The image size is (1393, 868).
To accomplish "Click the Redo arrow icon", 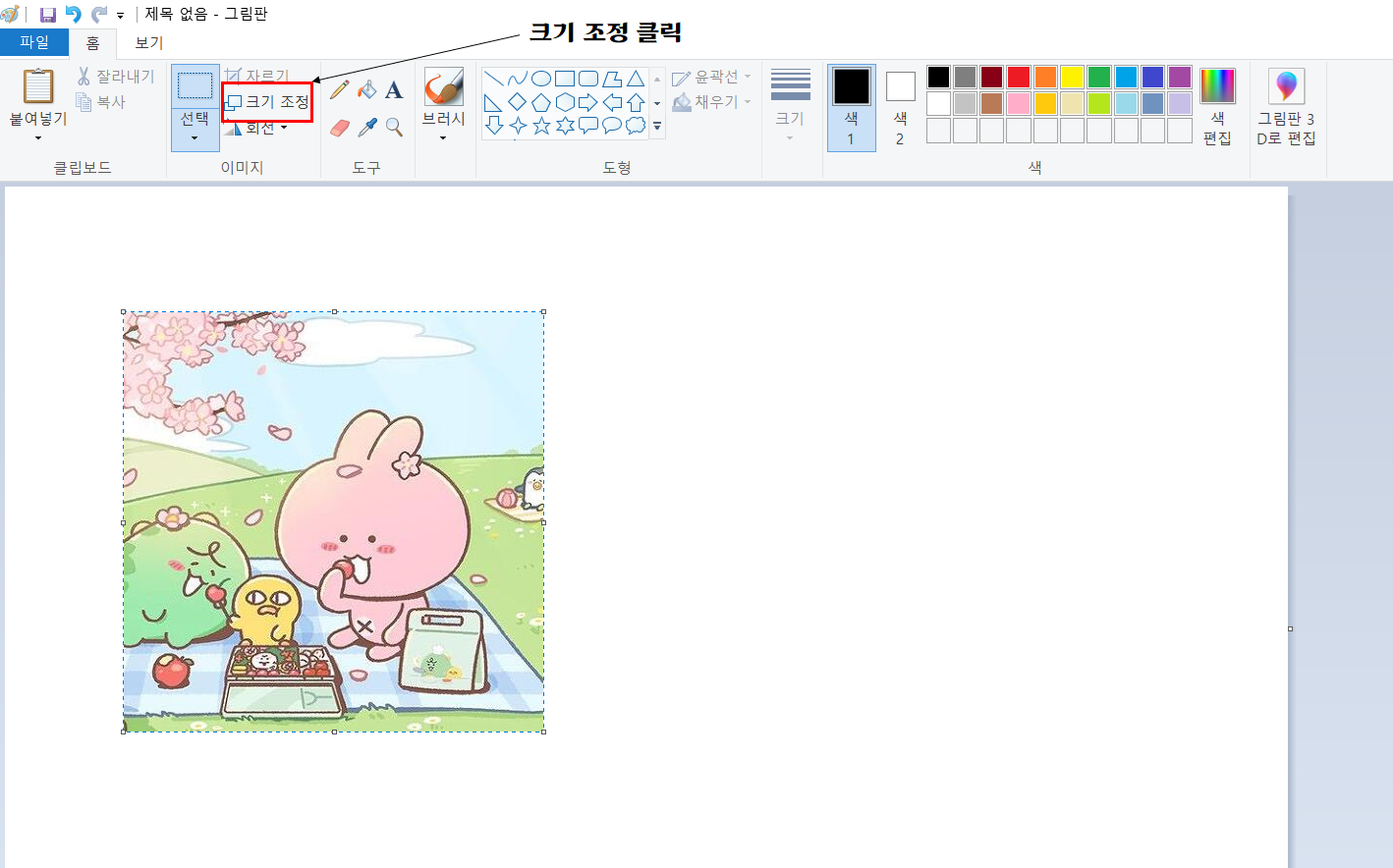I will (99, 15).
